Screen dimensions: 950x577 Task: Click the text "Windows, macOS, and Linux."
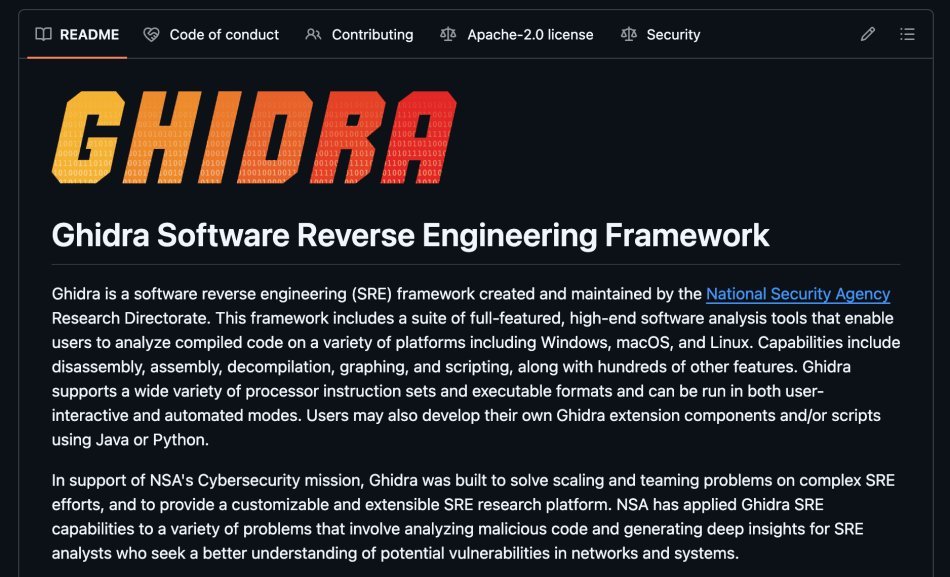point(647,342)
